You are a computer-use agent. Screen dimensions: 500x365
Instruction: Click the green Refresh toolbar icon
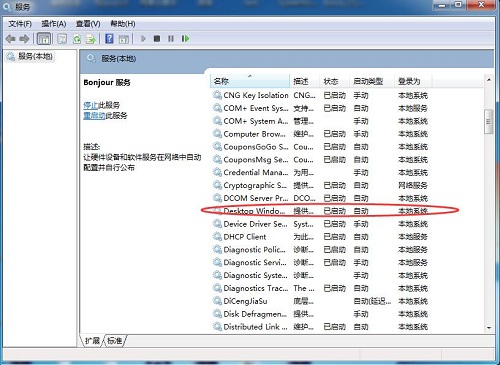[x=77, y=39]
